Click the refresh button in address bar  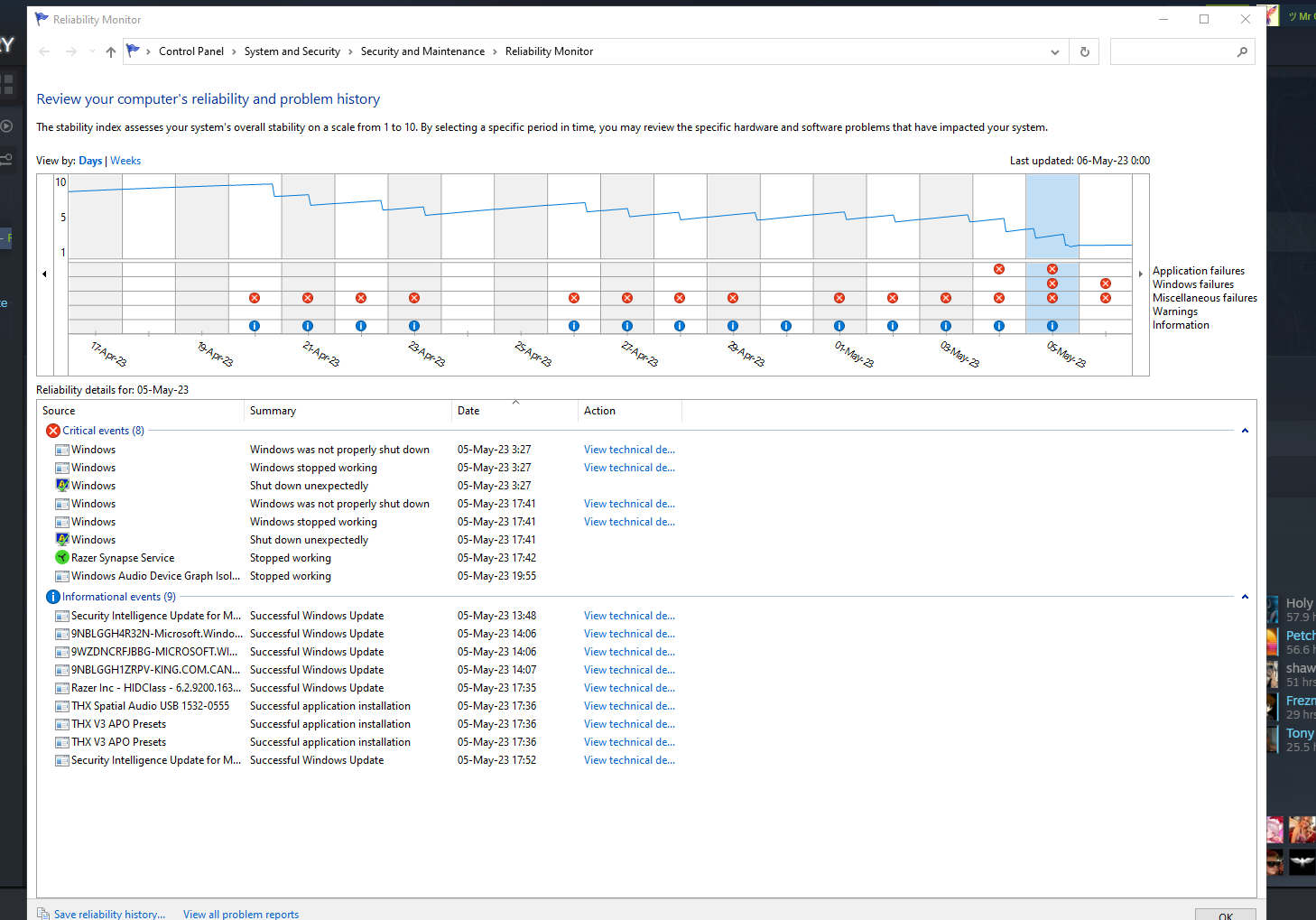coord(1085,51)
